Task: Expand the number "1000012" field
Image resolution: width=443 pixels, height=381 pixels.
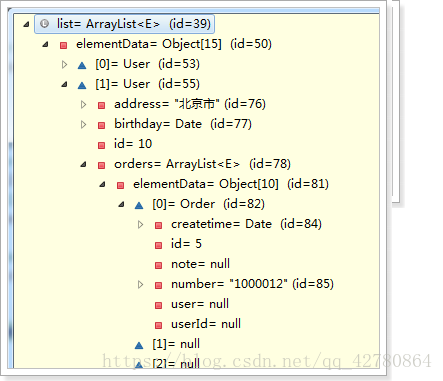Action: (141, 284)
